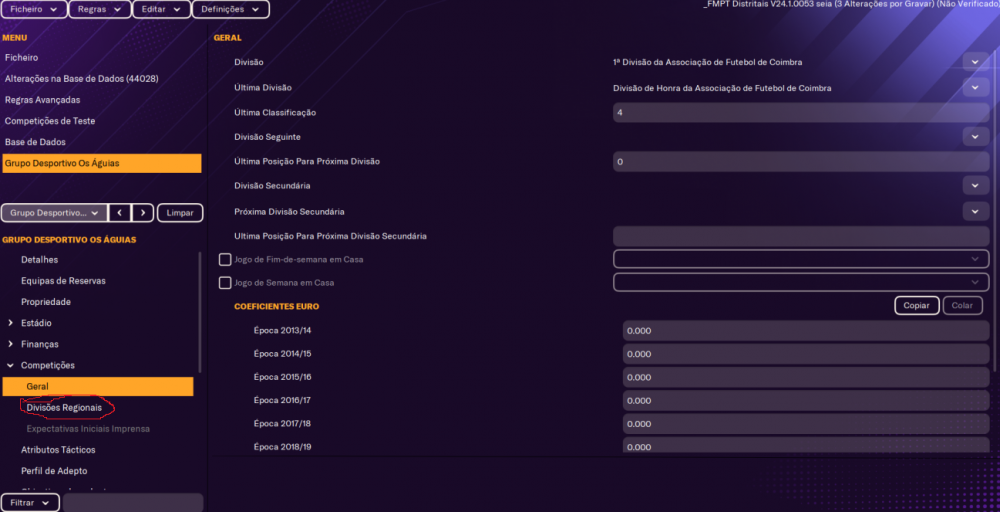Open the Editar menu
The height and width of the screenshot is (512, 1000).
tap(161, 10)
